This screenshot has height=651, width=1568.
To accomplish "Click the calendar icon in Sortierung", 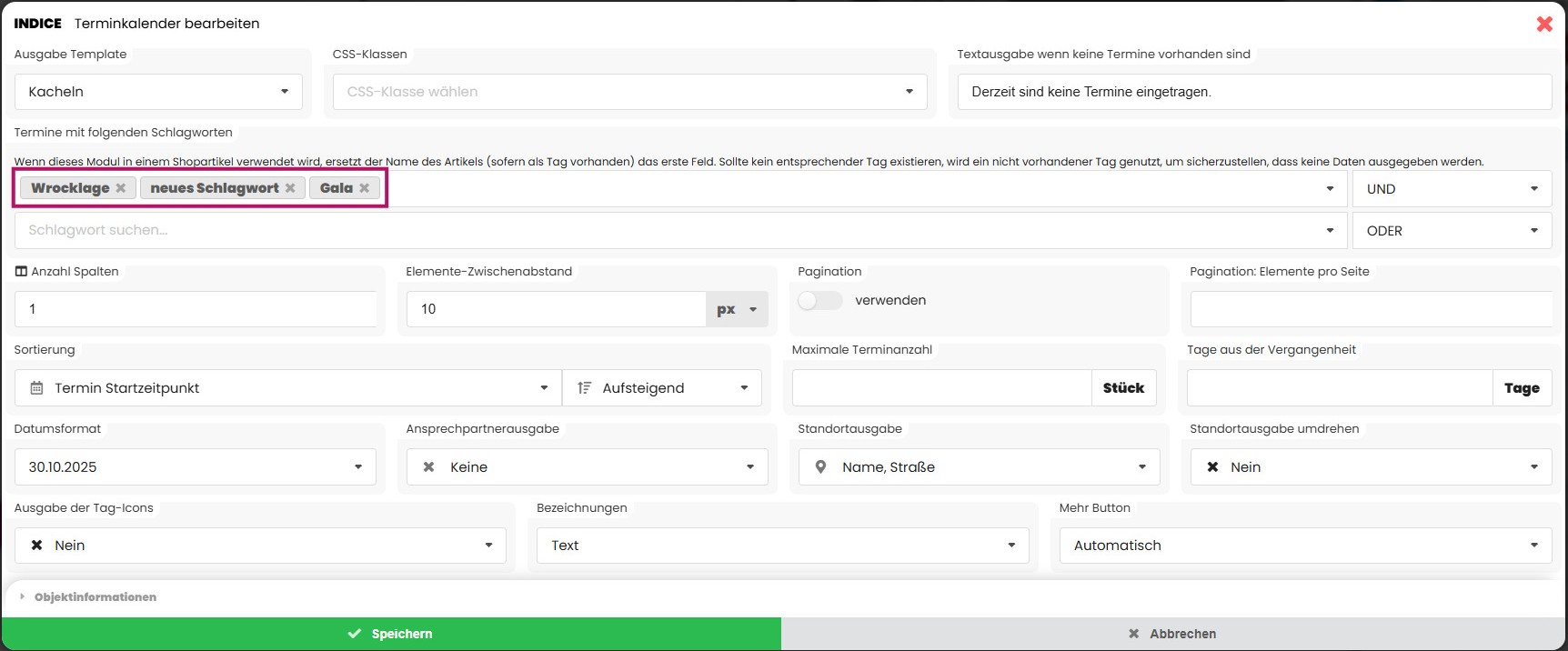I will pos(37,388).
